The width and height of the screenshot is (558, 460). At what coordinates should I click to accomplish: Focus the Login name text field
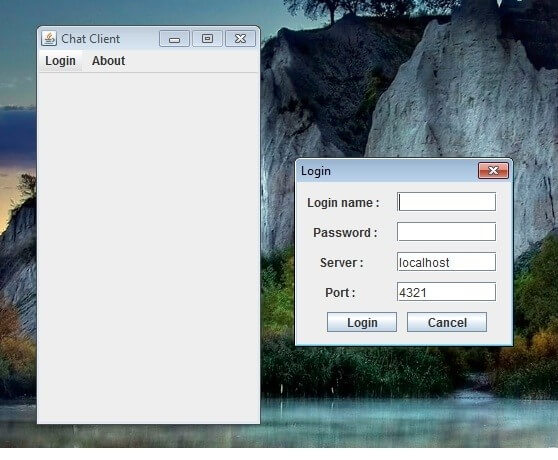(x=446, y=202)
